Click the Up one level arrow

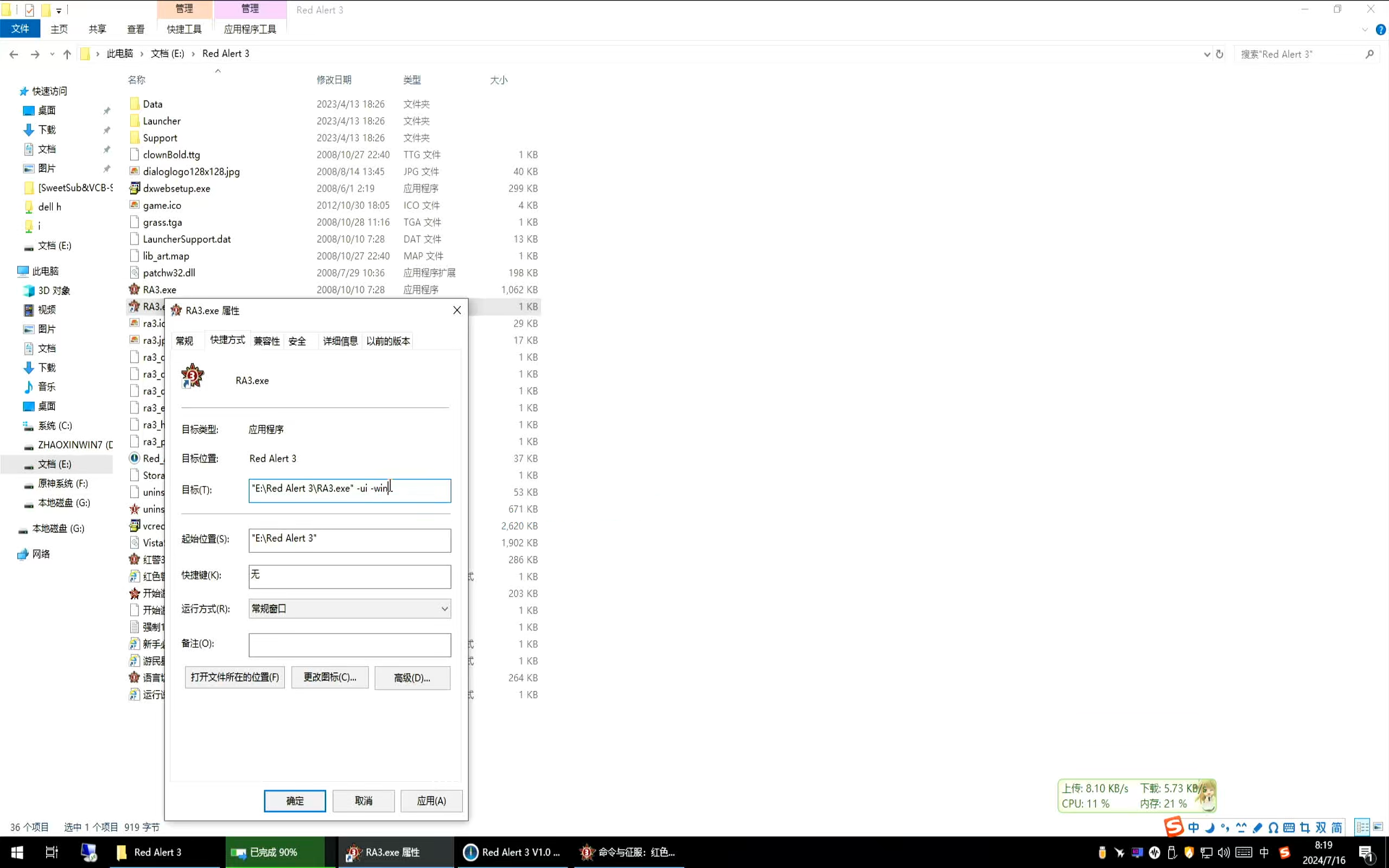point(67,54)
